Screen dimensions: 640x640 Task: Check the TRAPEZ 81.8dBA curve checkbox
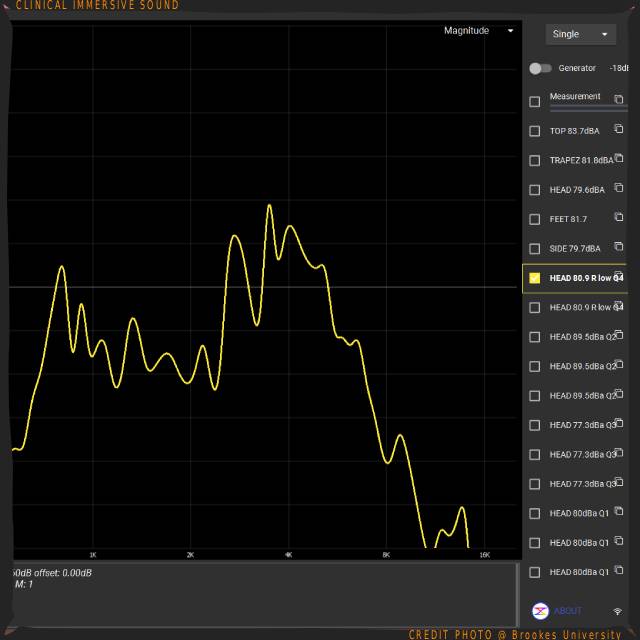tap(534, 160)
